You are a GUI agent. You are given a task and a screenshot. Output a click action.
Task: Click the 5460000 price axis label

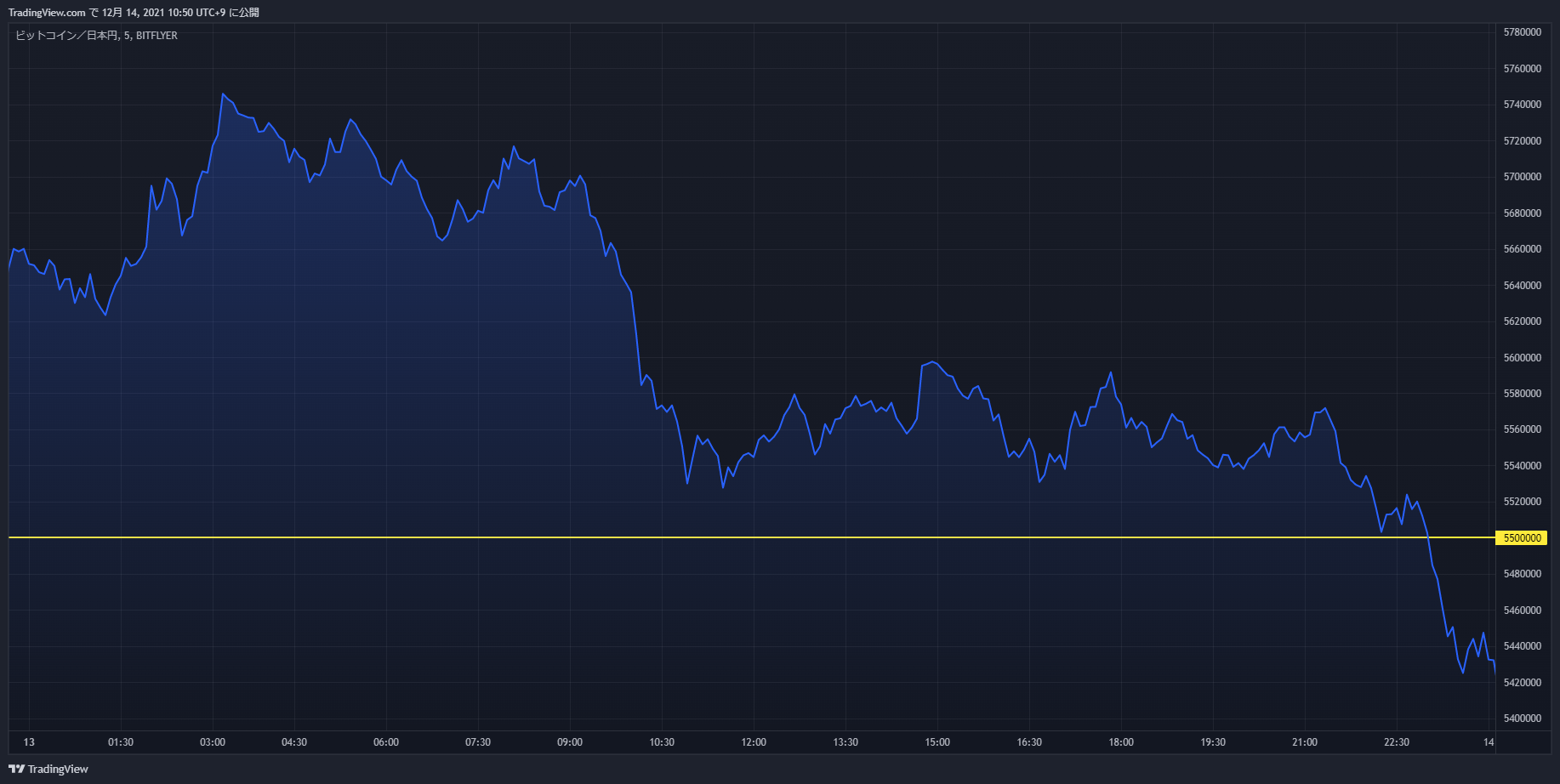(x=1523, y=611)
